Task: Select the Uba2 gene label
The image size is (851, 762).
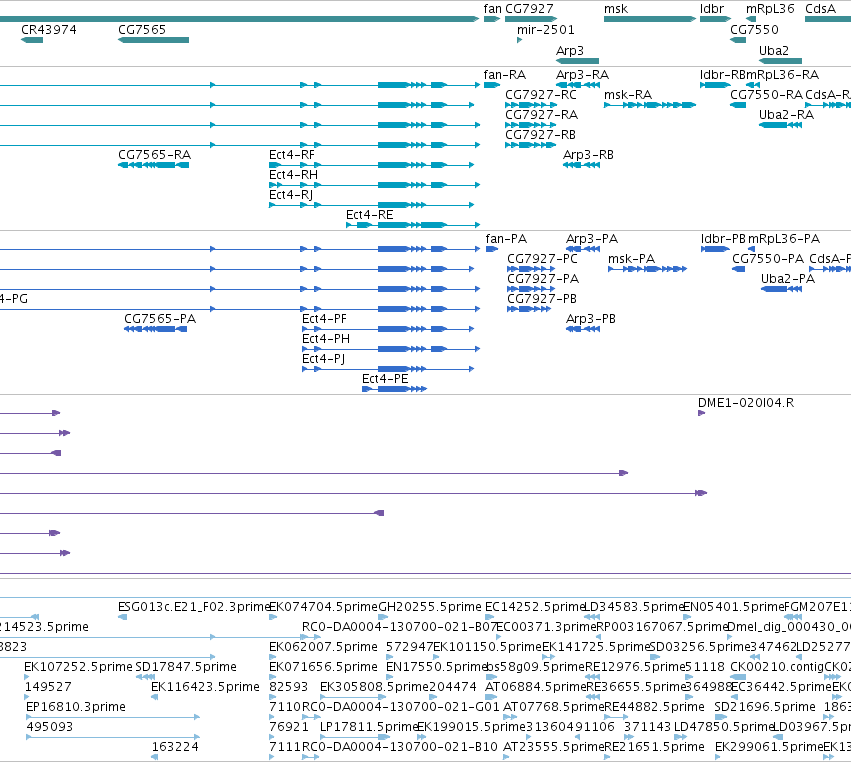Action: pos(774,50)
